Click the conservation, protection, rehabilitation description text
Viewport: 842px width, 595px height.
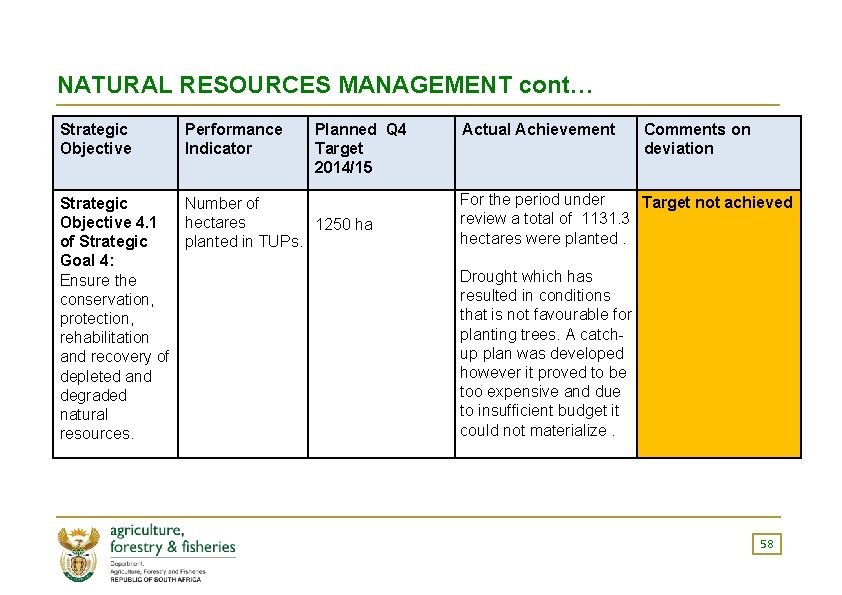point(114,357)
